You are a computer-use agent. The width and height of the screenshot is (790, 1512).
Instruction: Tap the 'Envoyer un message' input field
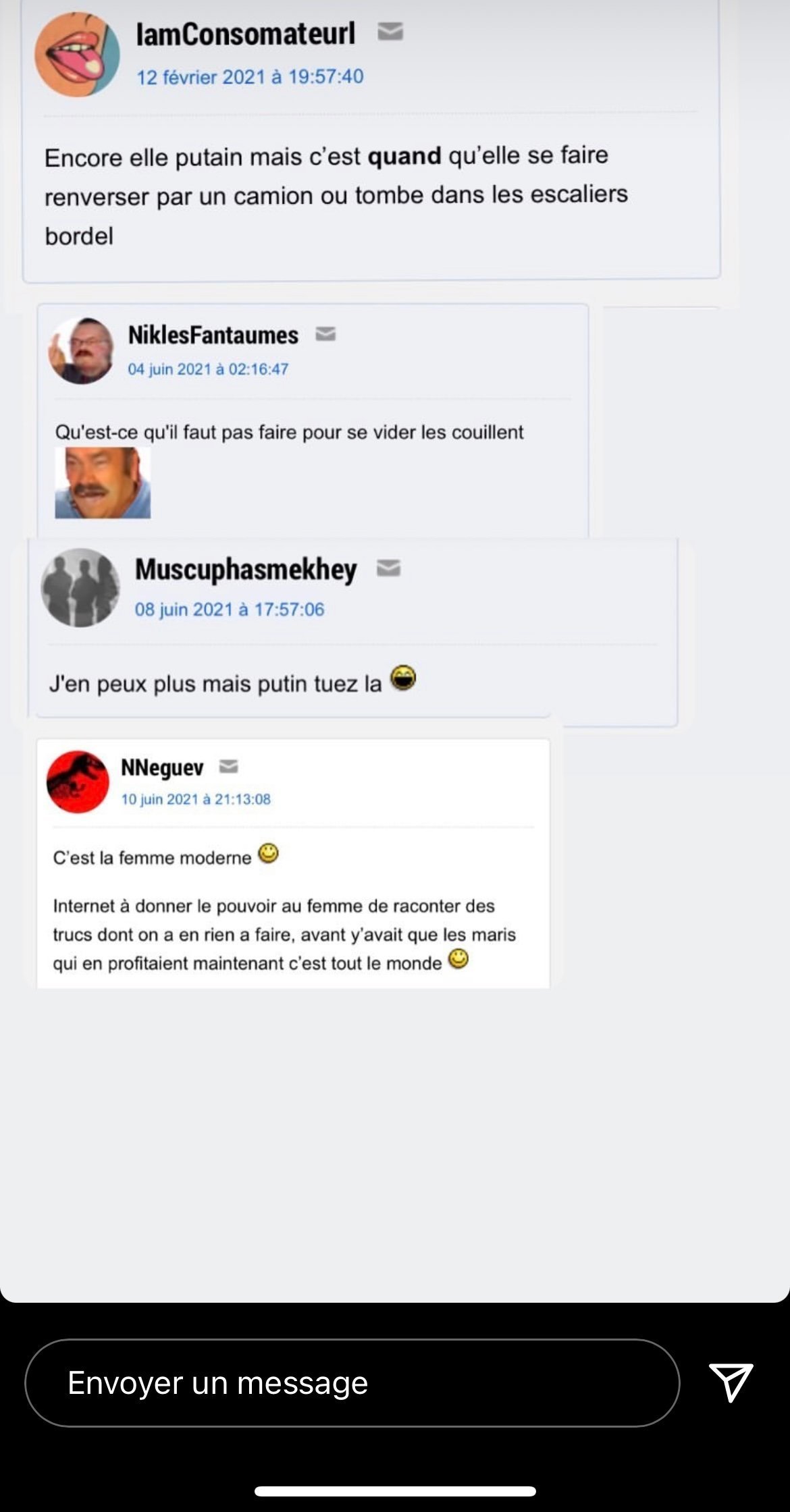tap(352, 1382)
